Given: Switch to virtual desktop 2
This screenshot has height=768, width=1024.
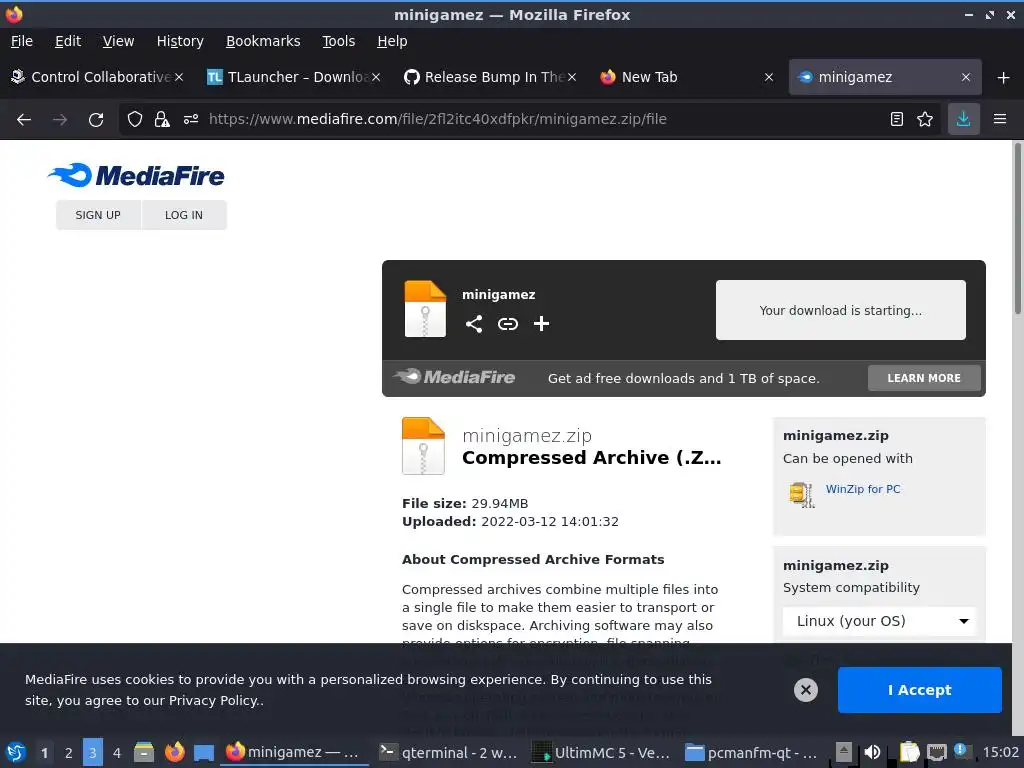Looking at the screenshot, I should pos(69,753).
